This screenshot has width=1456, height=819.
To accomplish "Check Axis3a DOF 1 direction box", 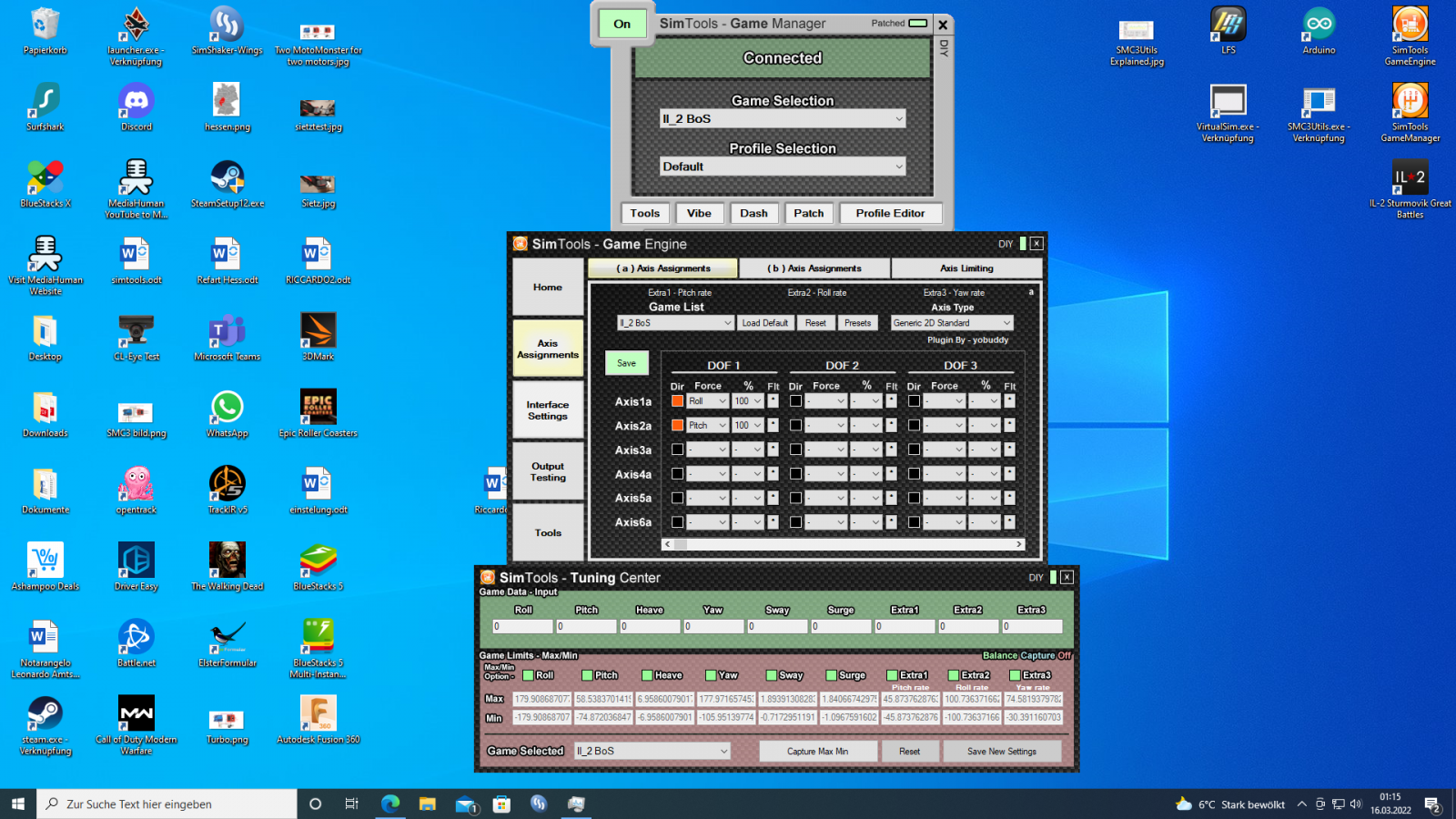I will (677, 450).
